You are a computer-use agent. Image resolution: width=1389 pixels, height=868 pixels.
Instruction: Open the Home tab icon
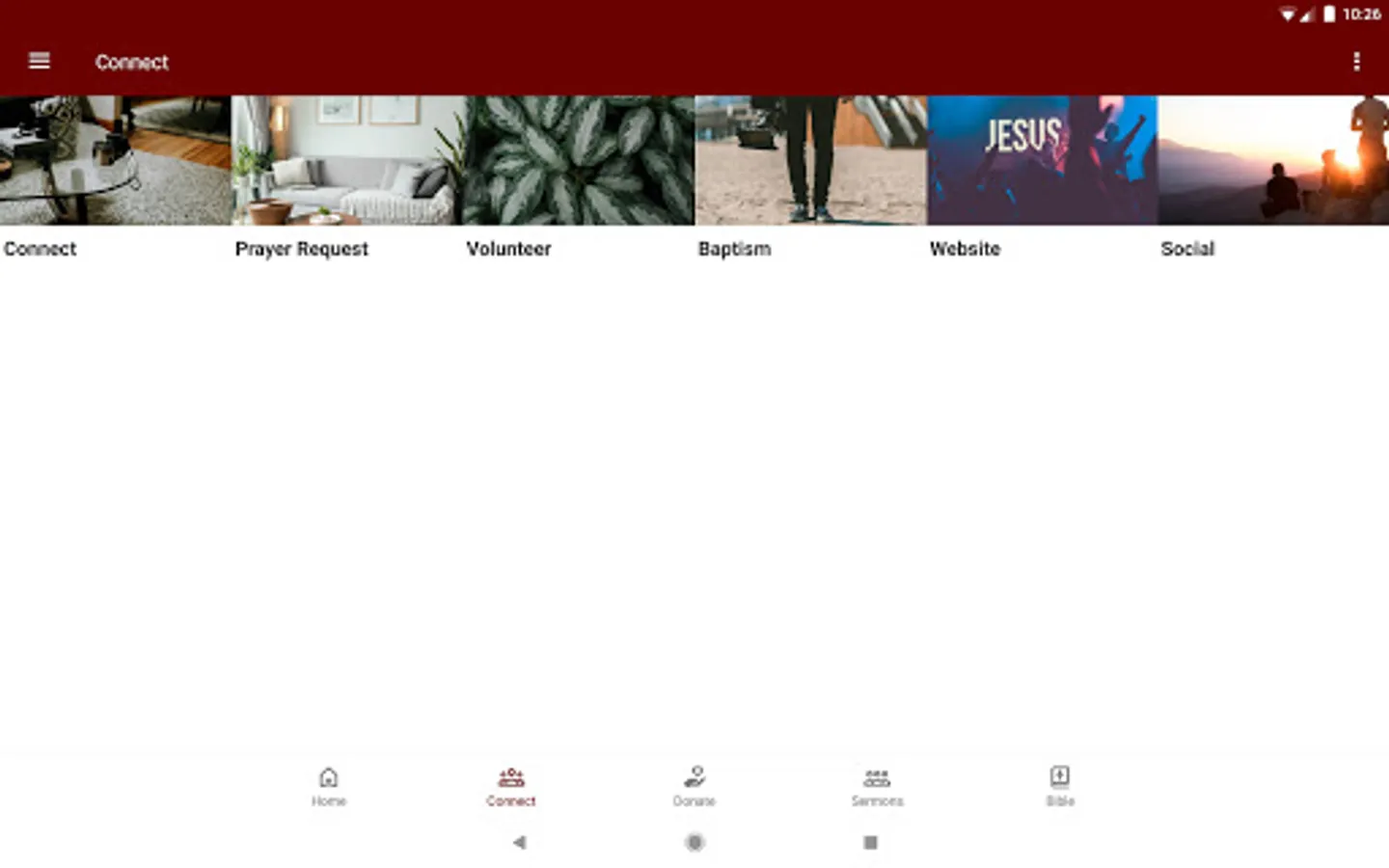(x=328, y=783)
